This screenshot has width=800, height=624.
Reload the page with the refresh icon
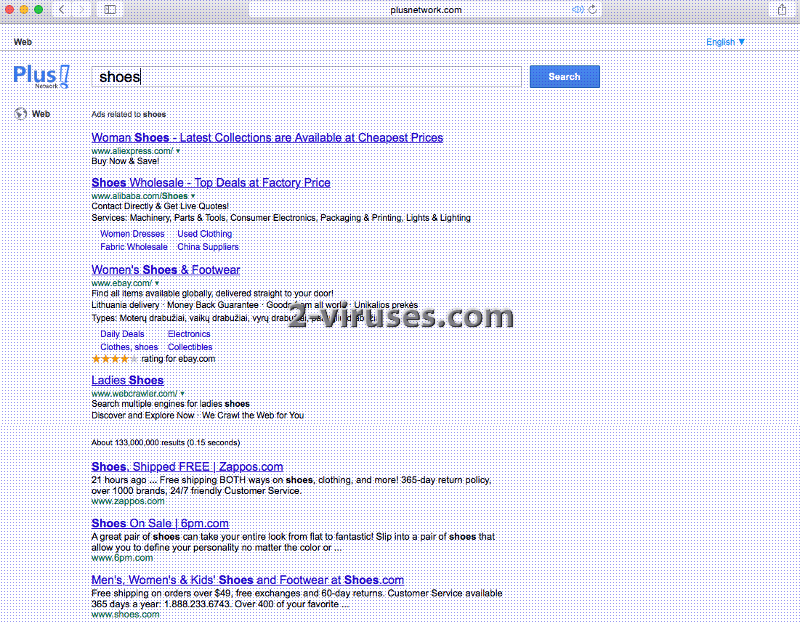pos(592,9)
